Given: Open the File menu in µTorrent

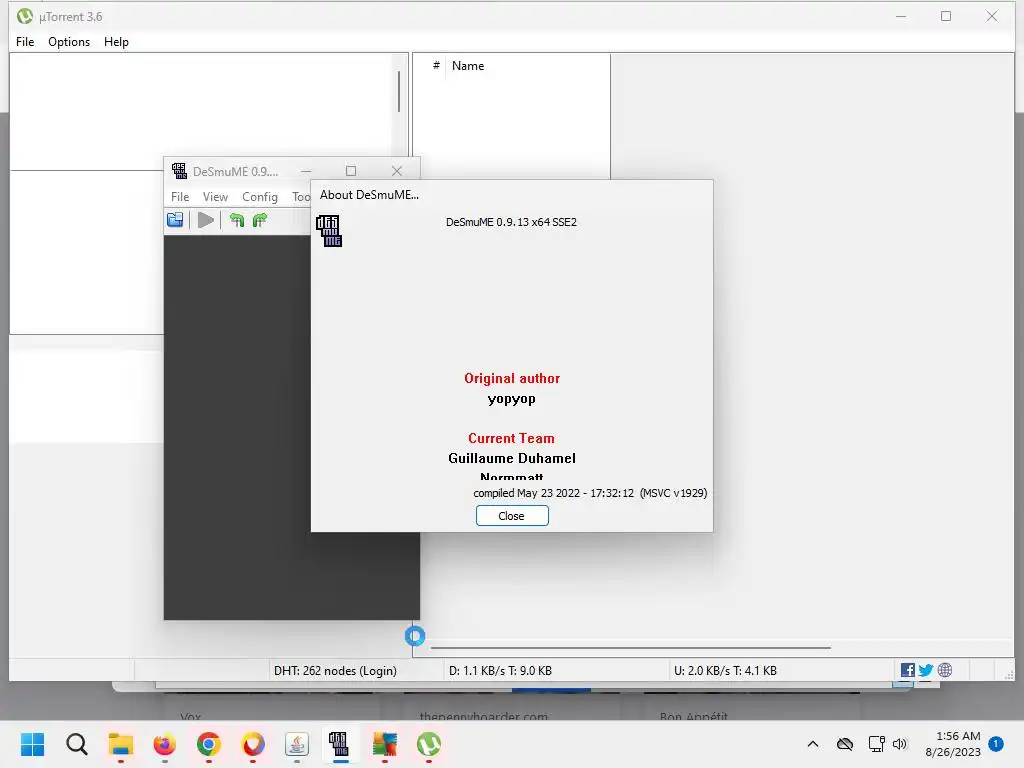Looking at the screenshot, I should 25,42.
